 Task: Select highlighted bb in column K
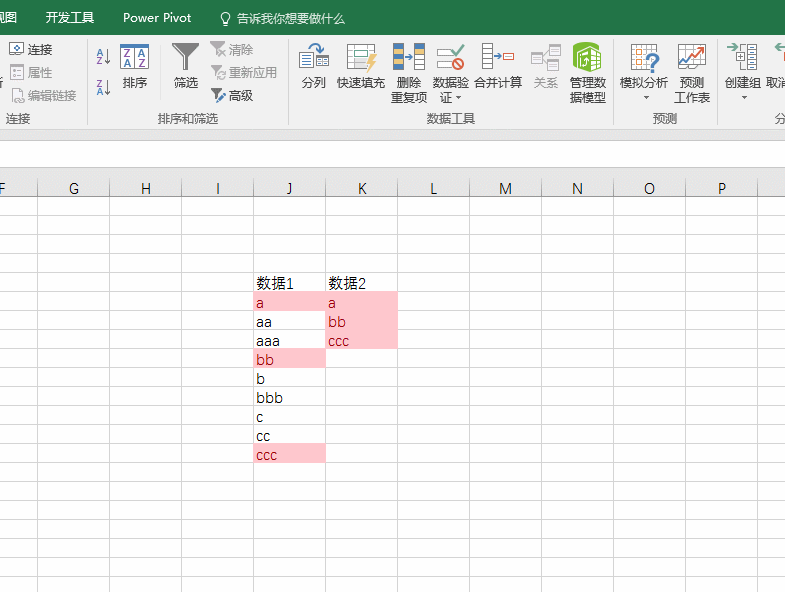361,321
